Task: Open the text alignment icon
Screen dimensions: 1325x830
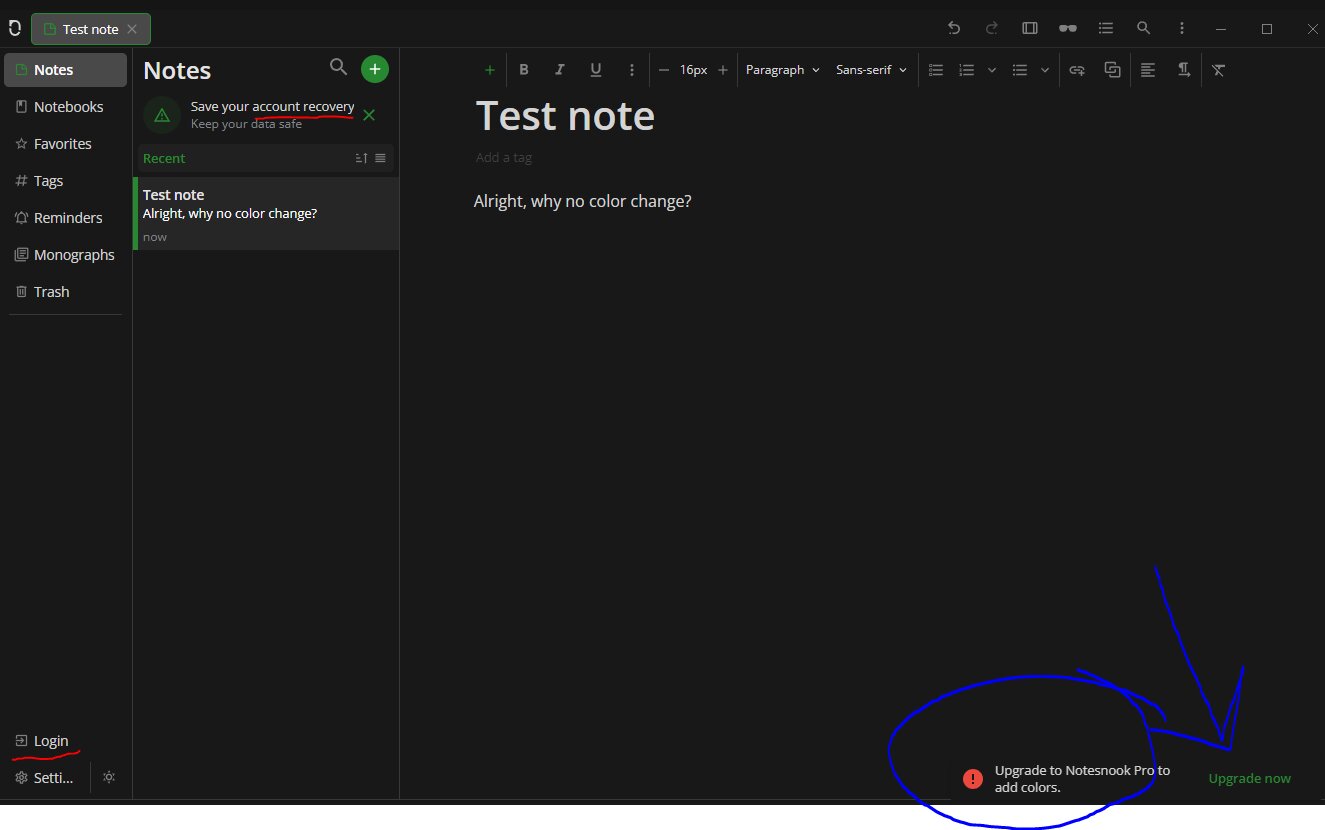Action: [x=1148, y=70]
